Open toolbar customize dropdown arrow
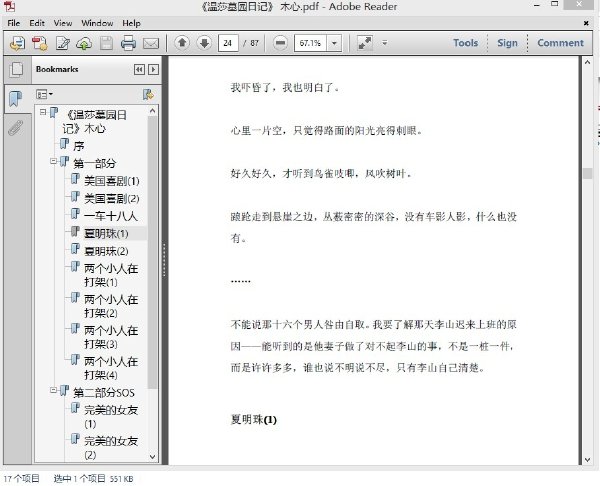Image resolution: width=600 pixels, height=486 pixels. (x=385, y=43)
